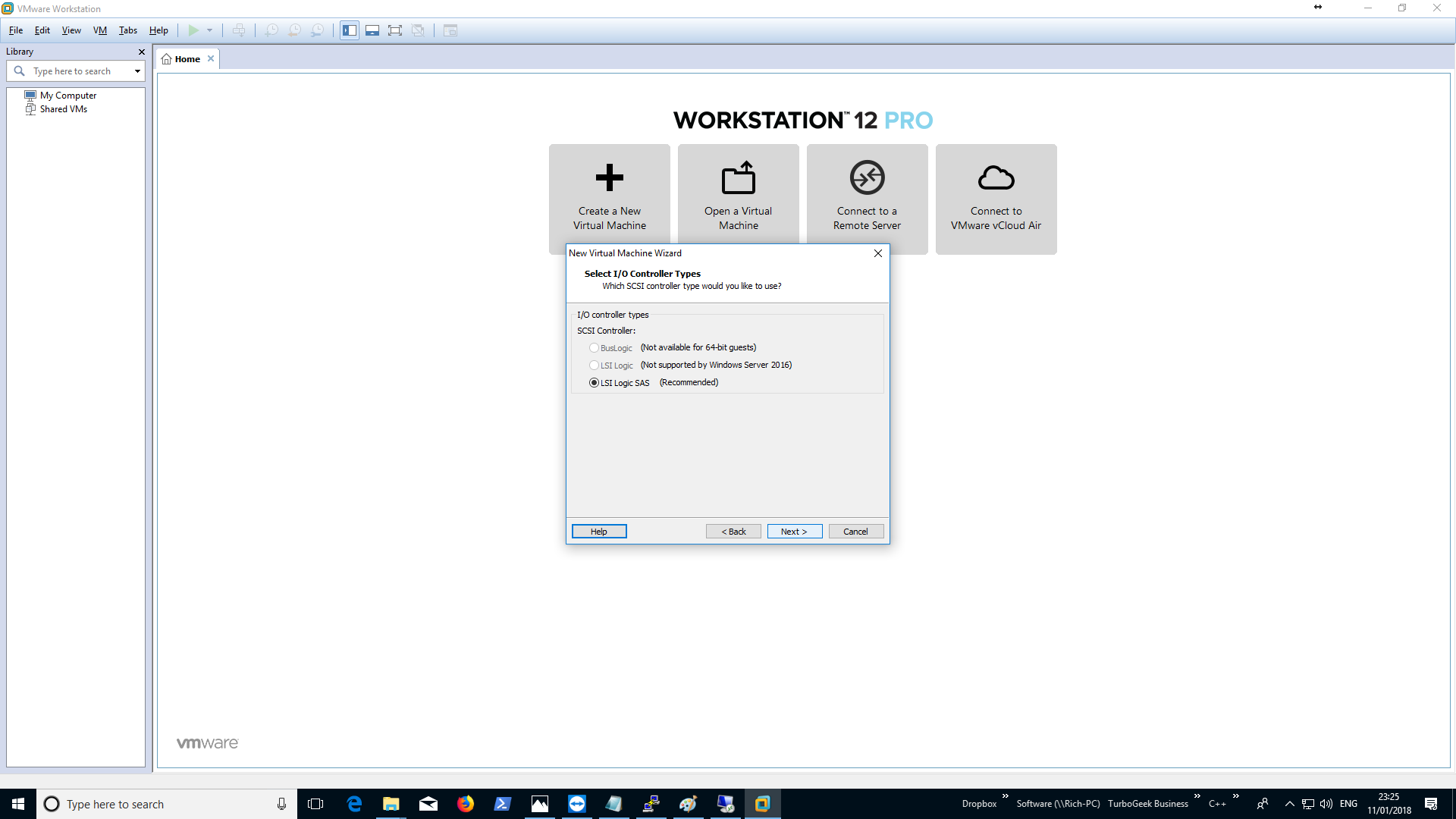Image resolution: width=1456 pixels, height=819 pixels.
Task: Open the Action Center notifications icon
Action: [1431, 804]
